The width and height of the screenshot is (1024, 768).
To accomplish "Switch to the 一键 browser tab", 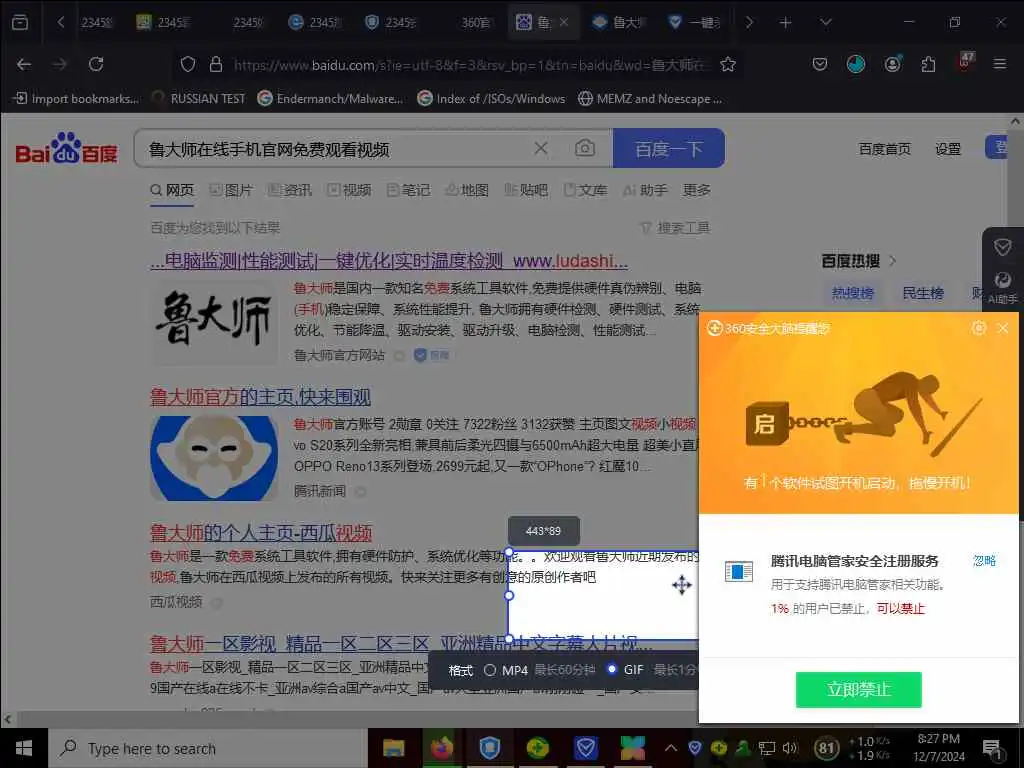I will (x=695, y=23).
